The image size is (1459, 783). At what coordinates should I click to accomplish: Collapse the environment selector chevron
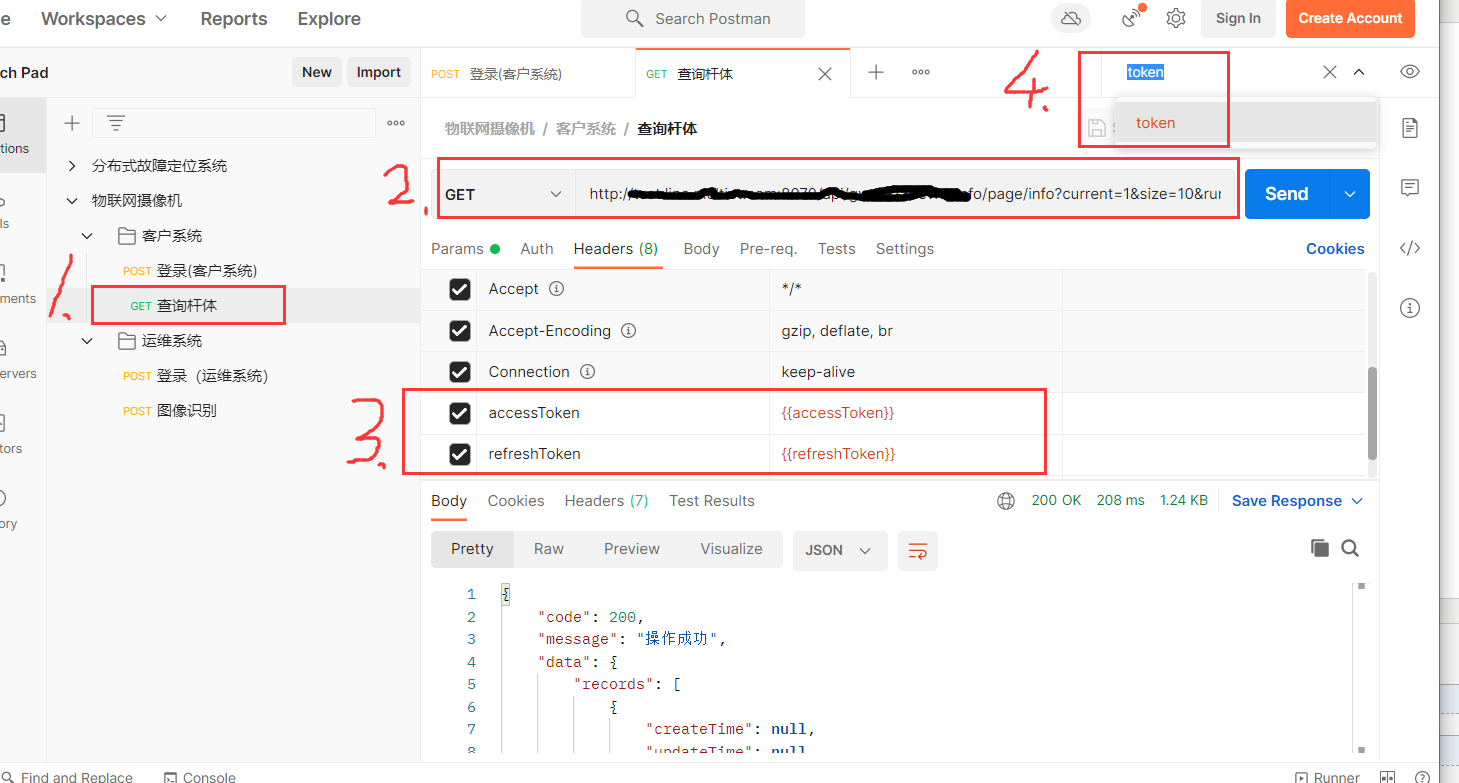[1359, 72]
